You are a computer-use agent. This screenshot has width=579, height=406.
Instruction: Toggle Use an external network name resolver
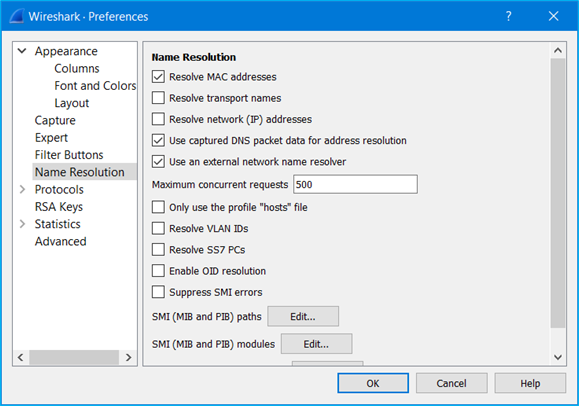click(x=158, y=162)
